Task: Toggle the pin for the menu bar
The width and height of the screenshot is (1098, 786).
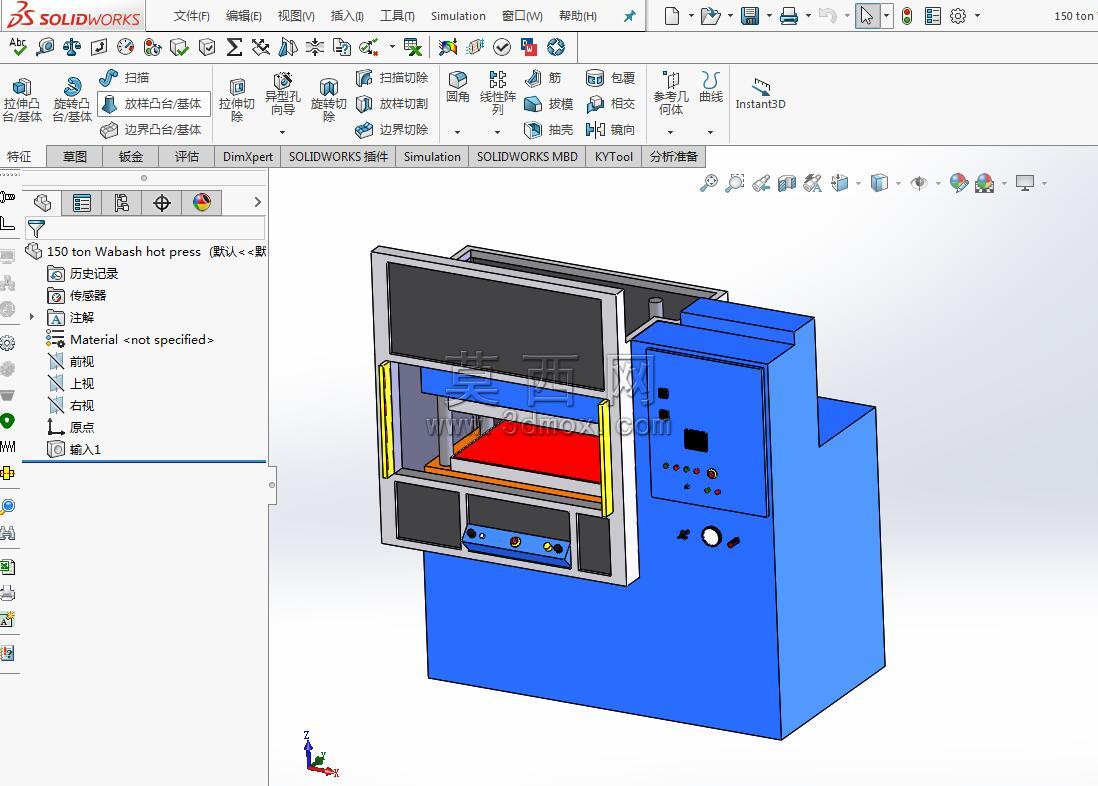Action: [x=630, y=16]
